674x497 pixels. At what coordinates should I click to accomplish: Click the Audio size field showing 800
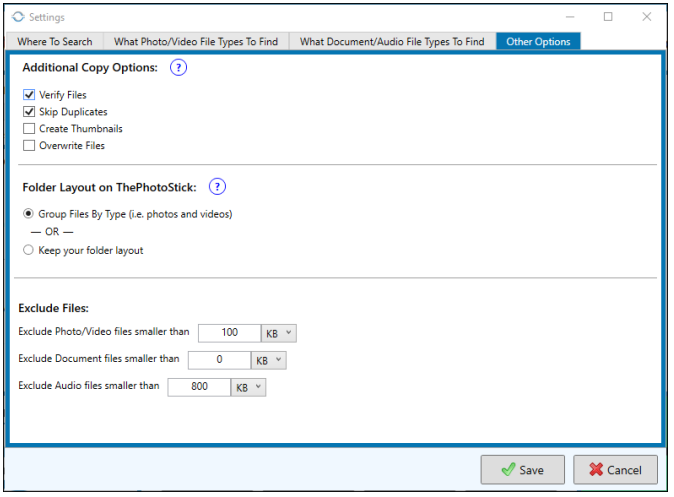pyautogui.click(x=199, y=387)
